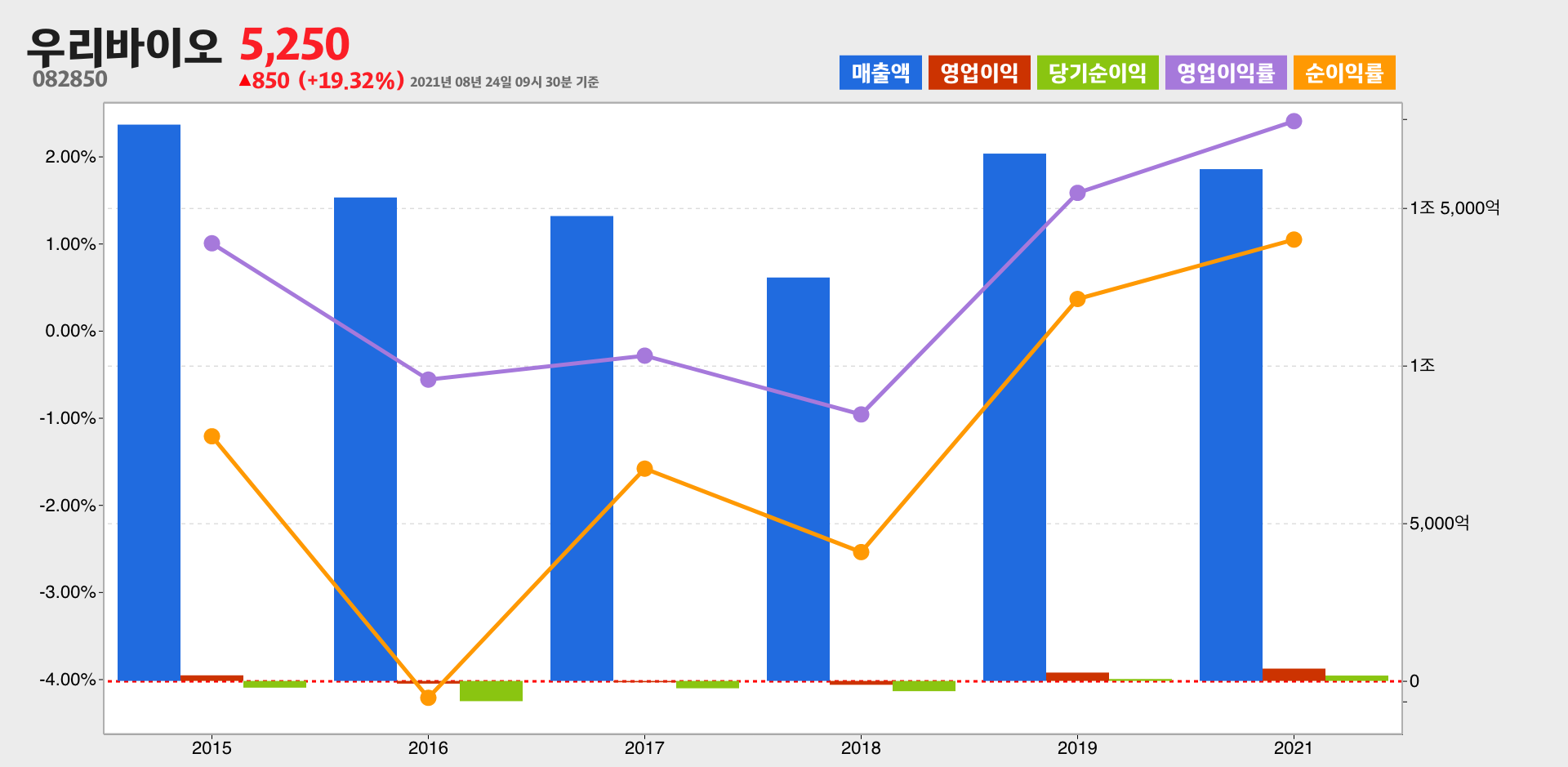Toggle the 영업이익률 legend series
1568x767 pixels.
[1226, 73]
